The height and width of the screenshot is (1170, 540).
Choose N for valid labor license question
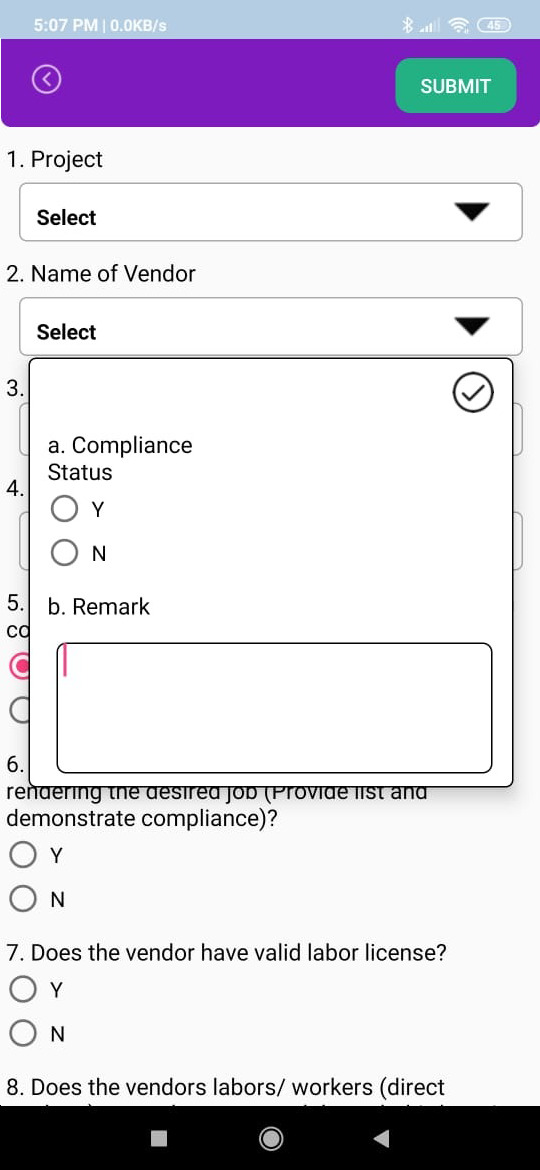coord(23,1033)
